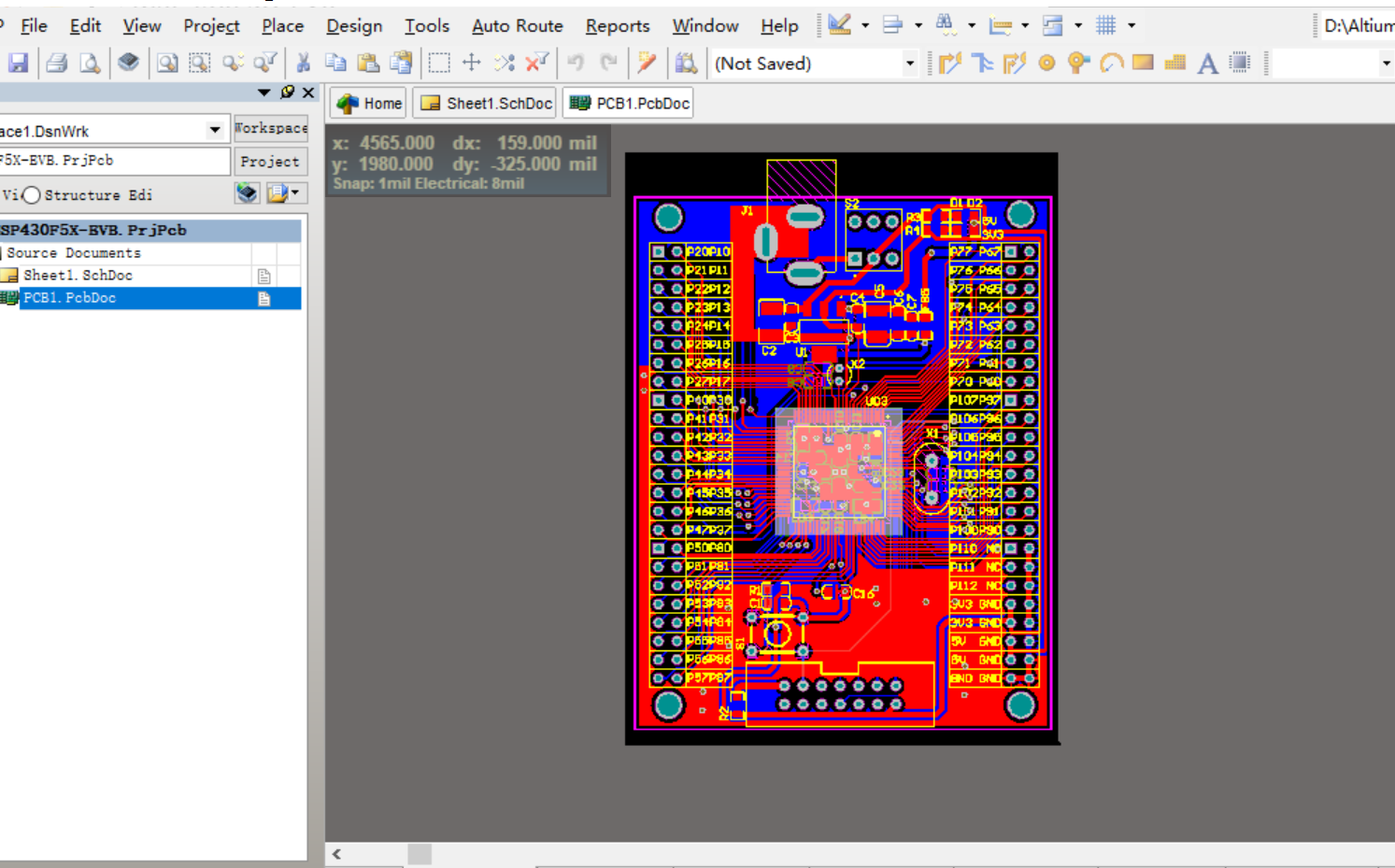Open the Browse Components library icon
This screenshot has width=1395, height=868.
pyautogui.click(x=686, y=64)
